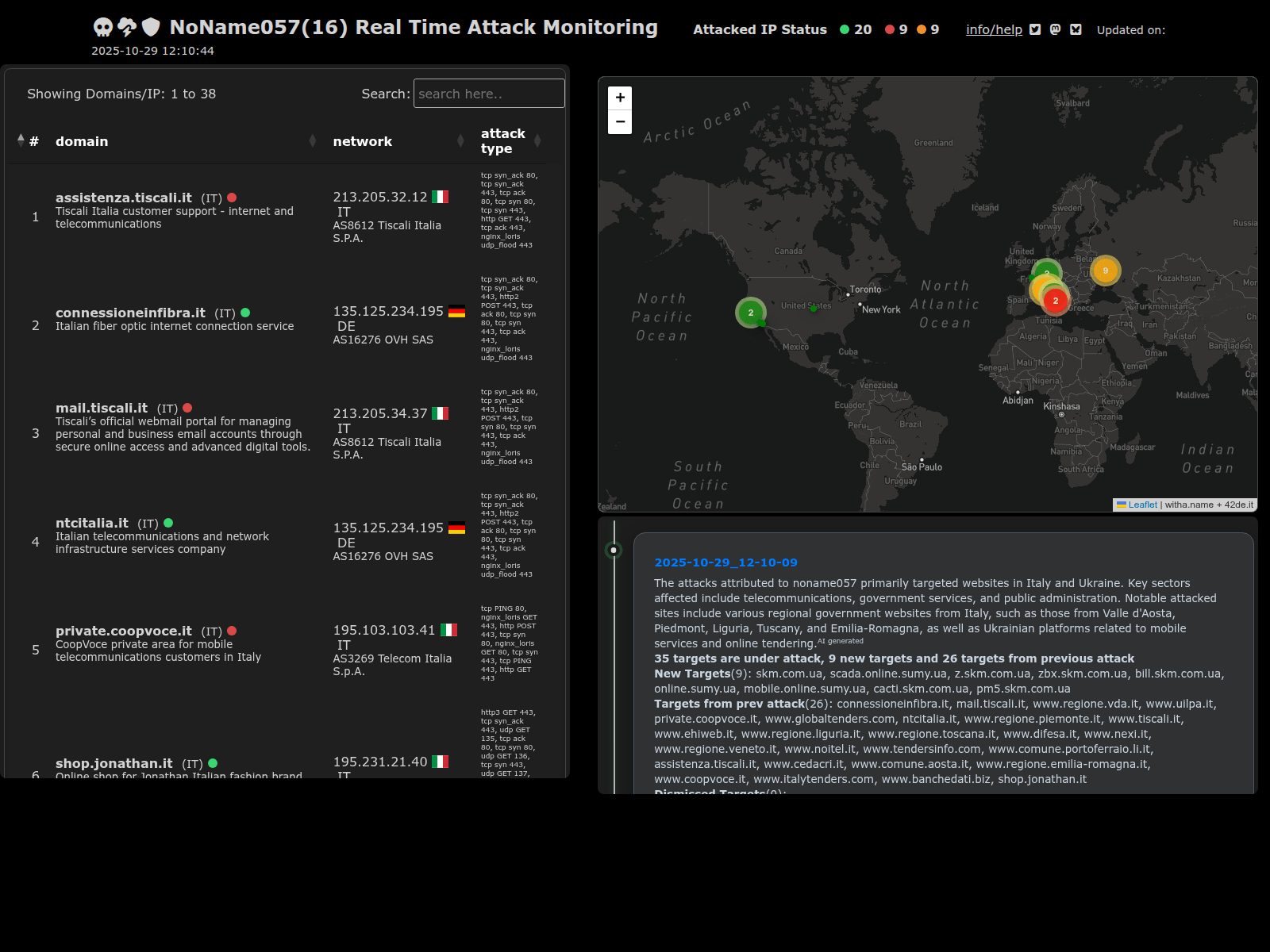This screenshot has width=1270, height=952.
Task: Click the green status dot beside shop.jonathan.it
Action: (x=213, y=763)
